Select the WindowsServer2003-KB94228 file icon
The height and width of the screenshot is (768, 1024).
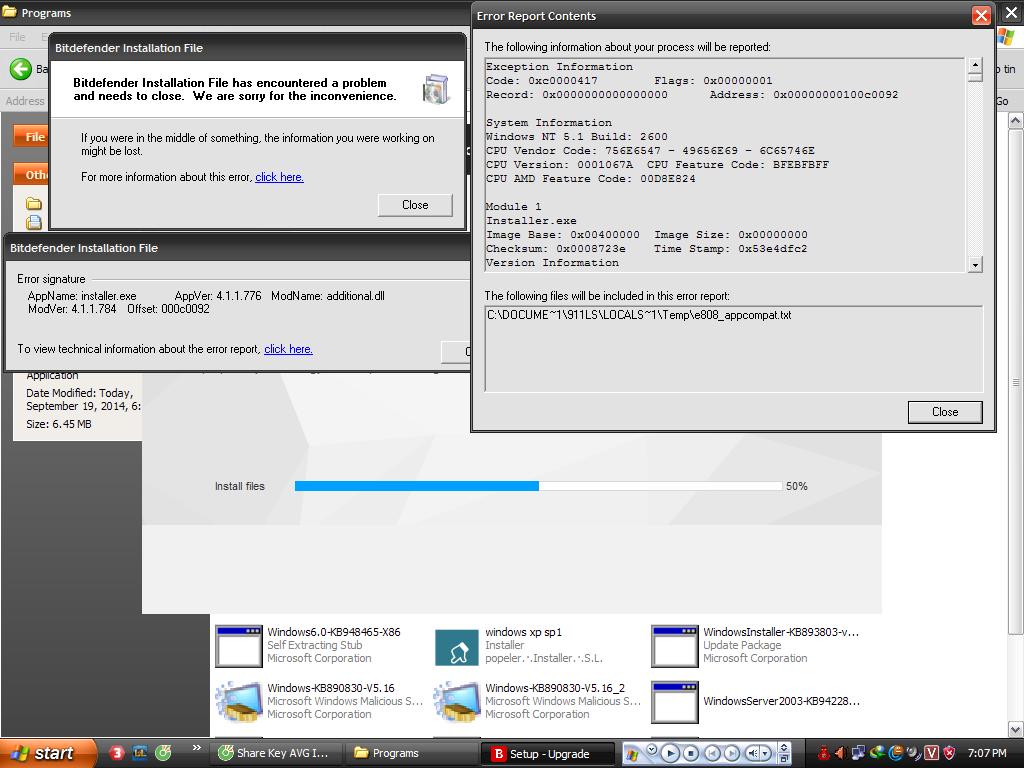click(x=675, y=702)
